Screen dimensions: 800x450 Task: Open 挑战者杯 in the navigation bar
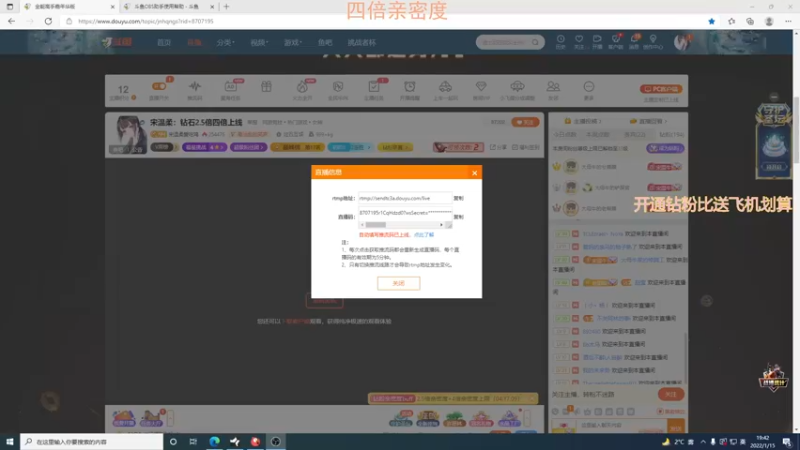pyautogui.click(x=361, y=42)
